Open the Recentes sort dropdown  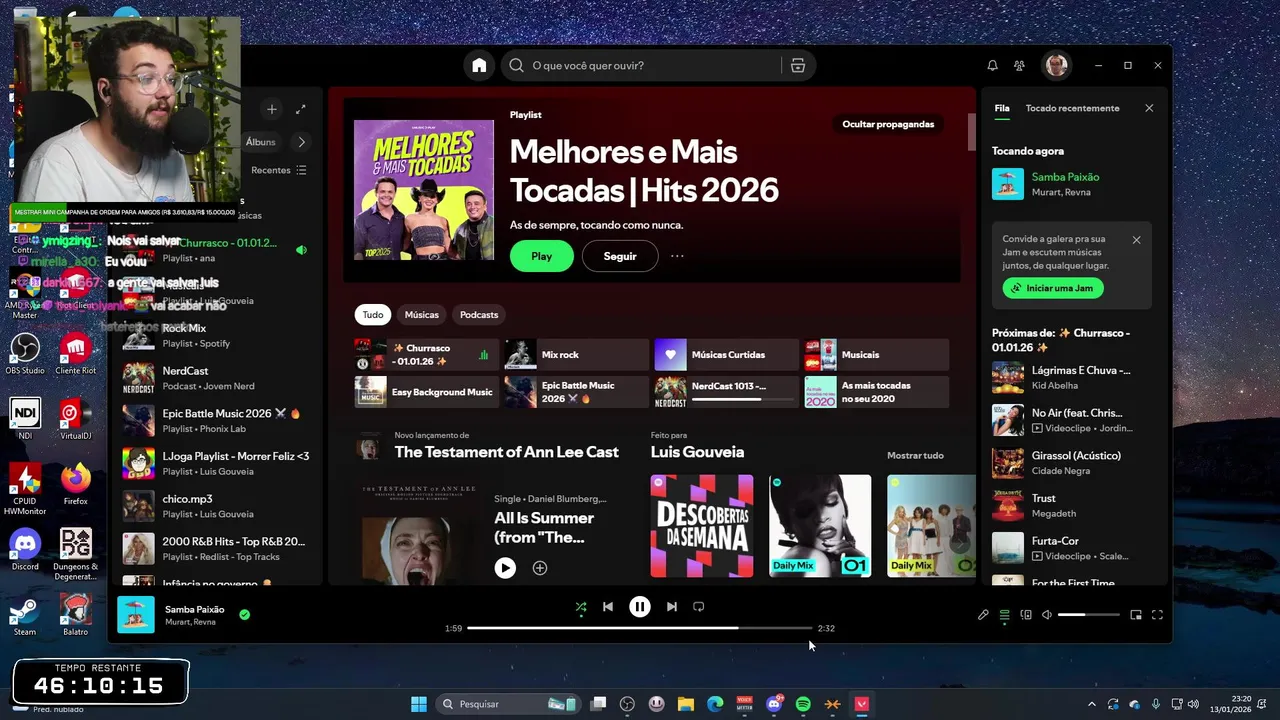point(279,170)
